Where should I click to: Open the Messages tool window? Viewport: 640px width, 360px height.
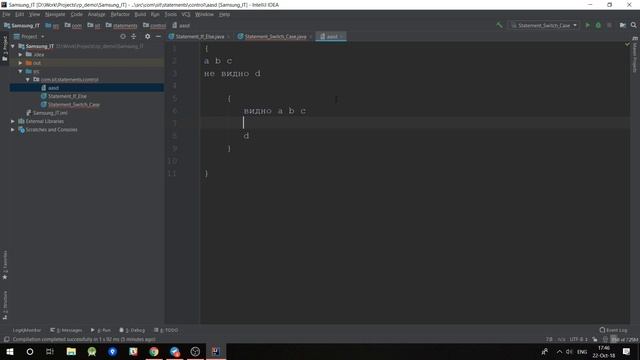pos(67,330)
